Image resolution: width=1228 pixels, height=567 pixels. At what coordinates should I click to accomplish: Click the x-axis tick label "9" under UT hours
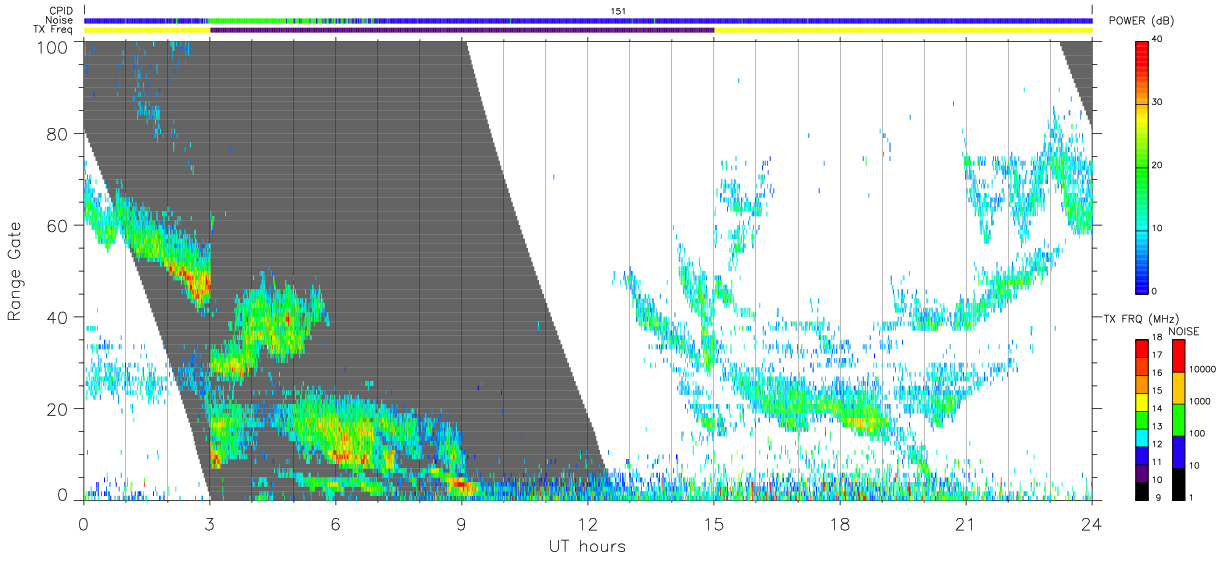point(461,525)
